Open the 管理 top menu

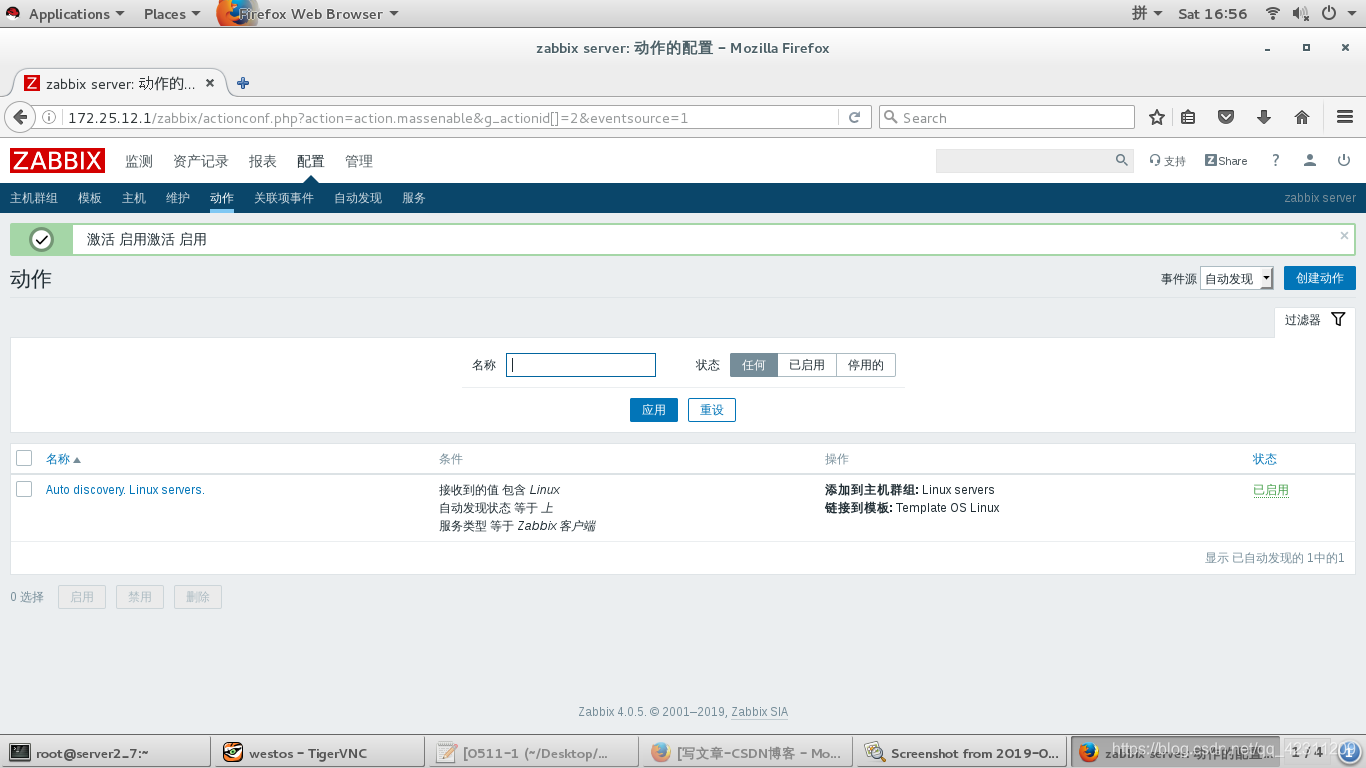coord(359,161)
